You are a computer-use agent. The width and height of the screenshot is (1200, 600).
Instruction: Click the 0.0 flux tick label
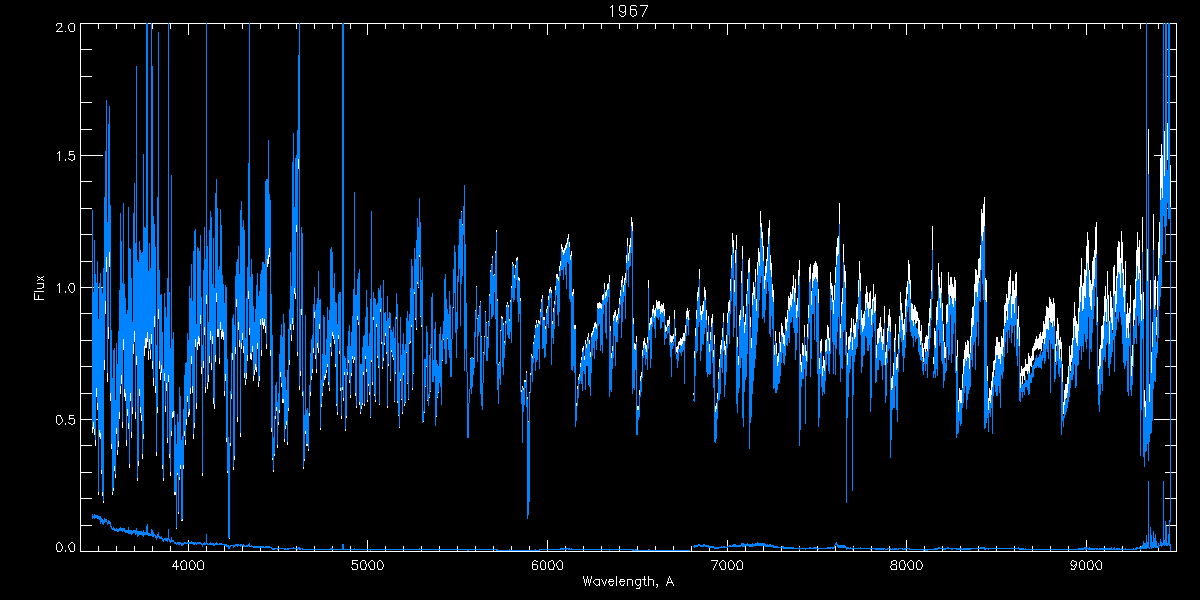(64, 548)
